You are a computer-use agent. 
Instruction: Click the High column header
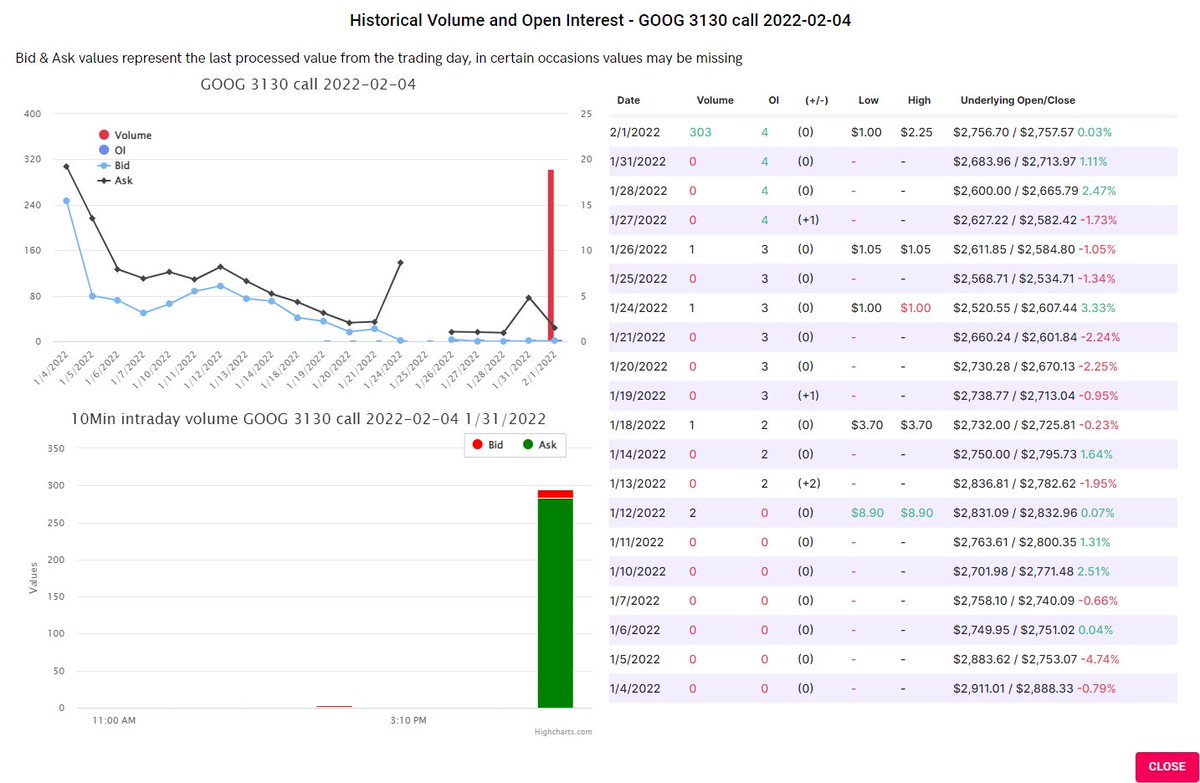(919, 100)
